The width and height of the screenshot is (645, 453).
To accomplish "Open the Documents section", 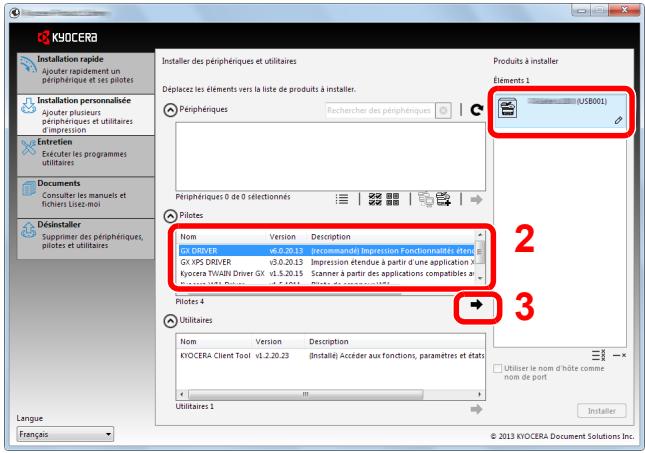I will 86,197.
